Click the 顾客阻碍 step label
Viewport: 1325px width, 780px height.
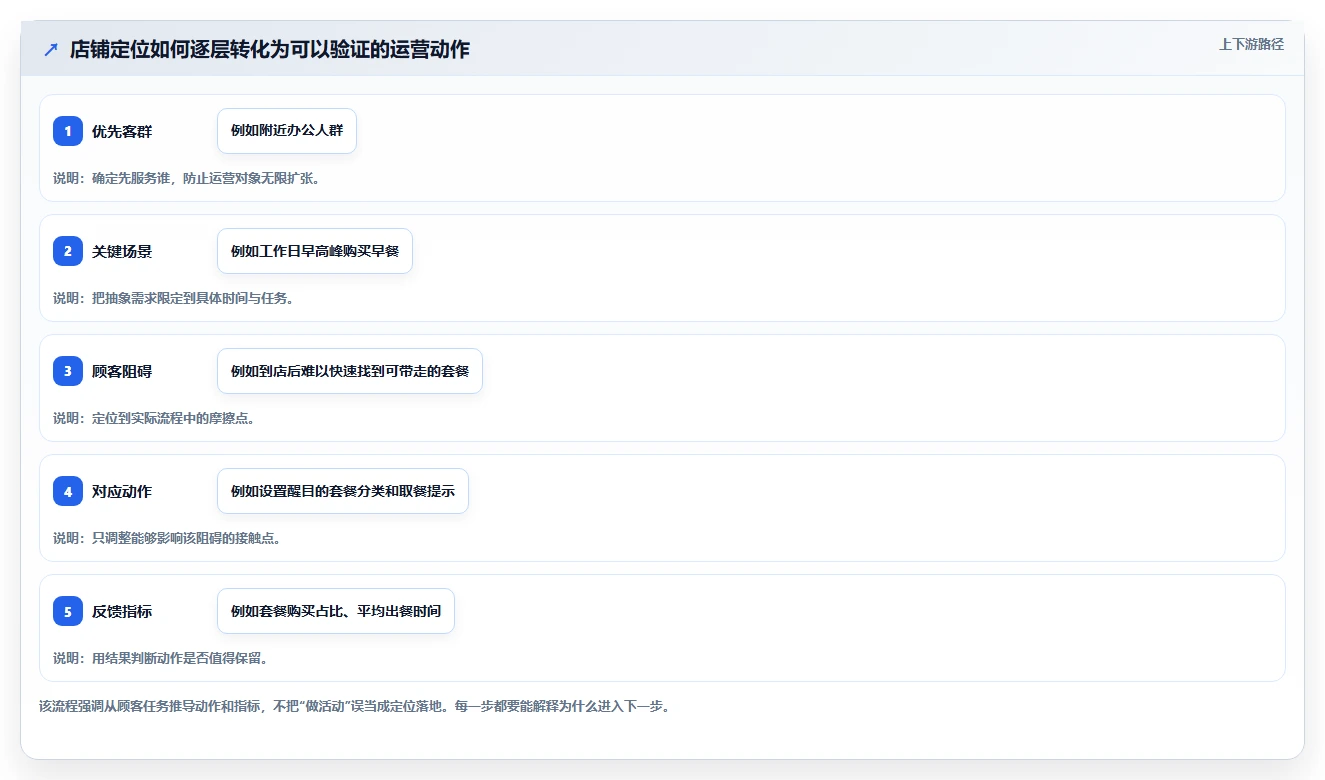pos(122,371)
